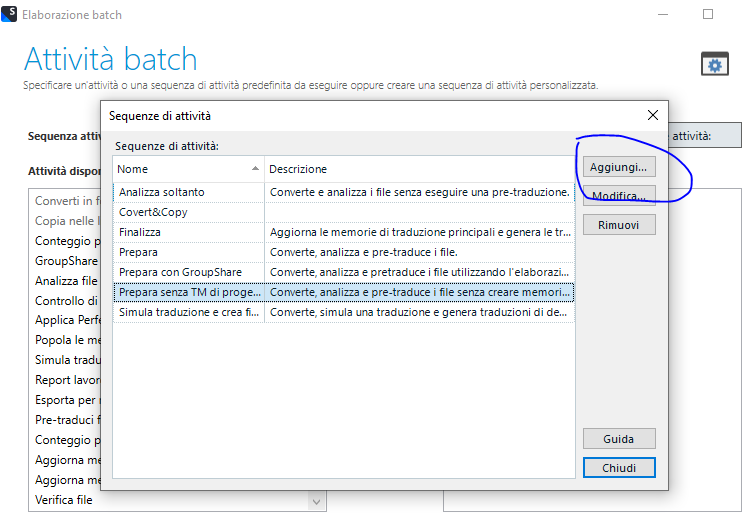Sort list by Nome column header
743x529 pixels.
pos(188,169)
